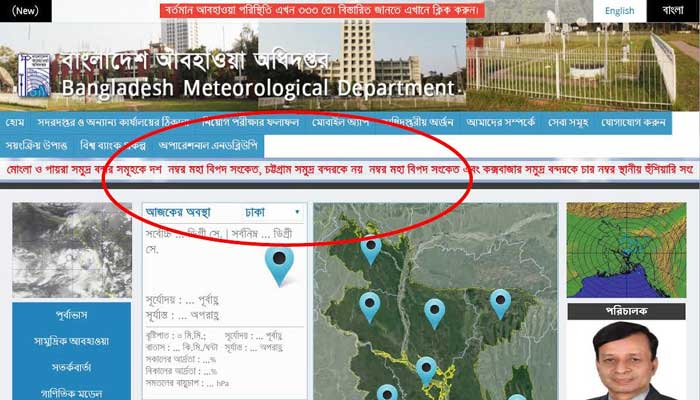Viewport: 700px width, 400px height.
Task: Open the হোম menu item
Action: point(15,122)
